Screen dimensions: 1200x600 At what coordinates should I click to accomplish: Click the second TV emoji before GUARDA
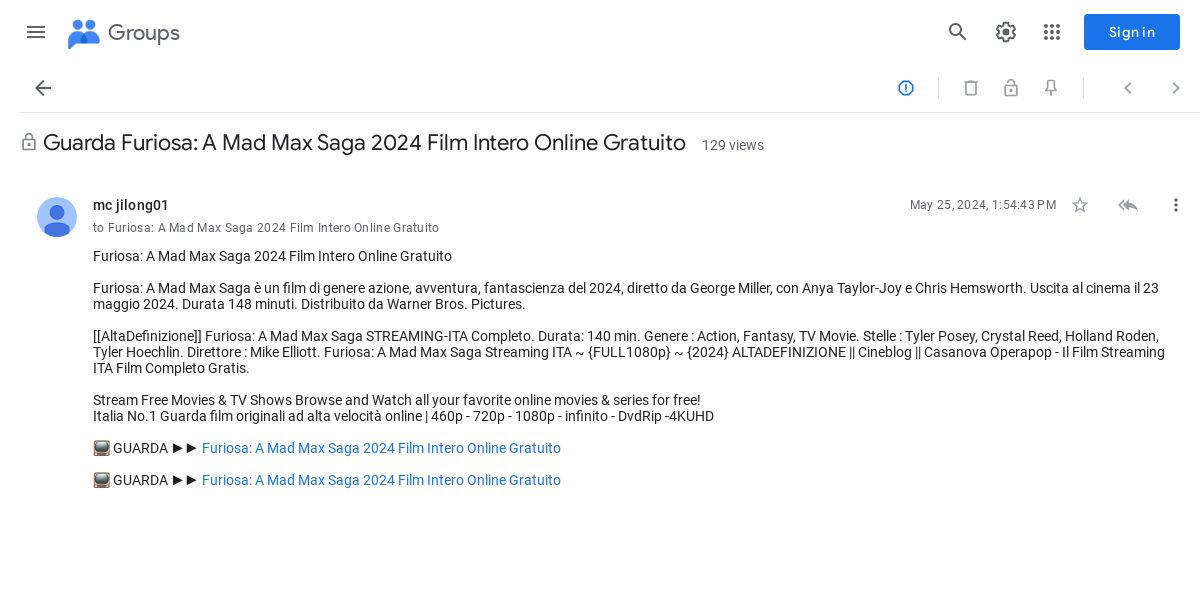(101, 480)
